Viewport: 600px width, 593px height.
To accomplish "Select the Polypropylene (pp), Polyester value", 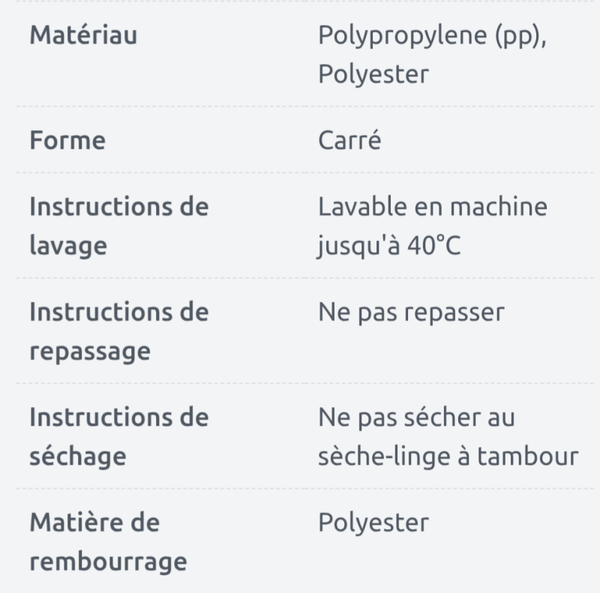I will click(x=432, y=54).
